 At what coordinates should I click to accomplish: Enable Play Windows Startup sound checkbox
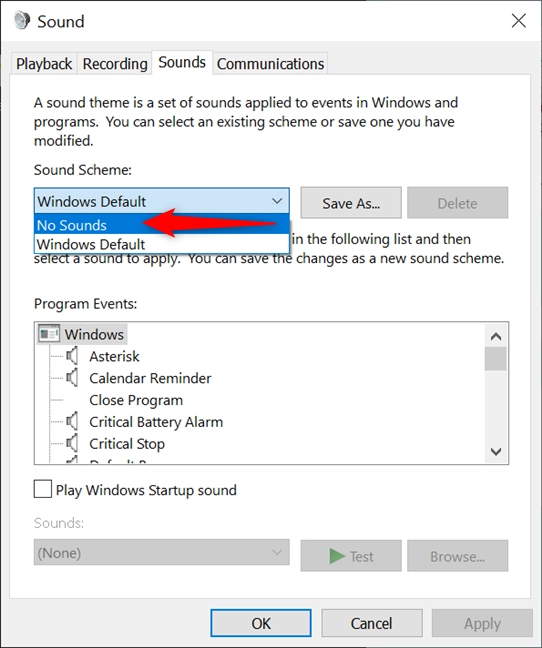point(43,489)
